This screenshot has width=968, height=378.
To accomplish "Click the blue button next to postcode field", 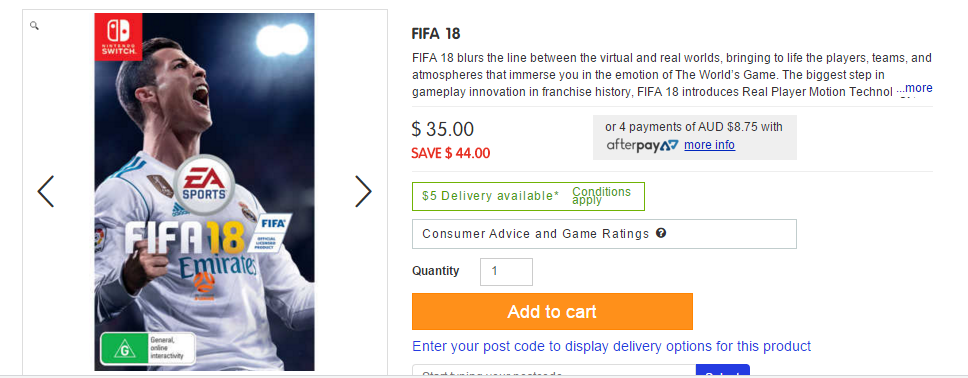I will pyautogui.click(x=723, y=371).
